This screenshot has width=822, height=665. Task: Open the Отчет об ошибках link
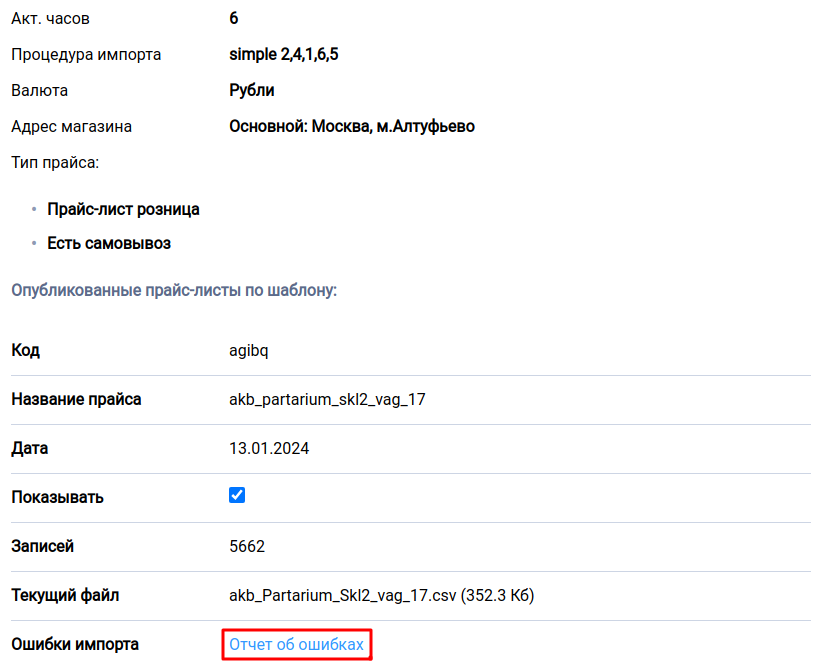296,644
